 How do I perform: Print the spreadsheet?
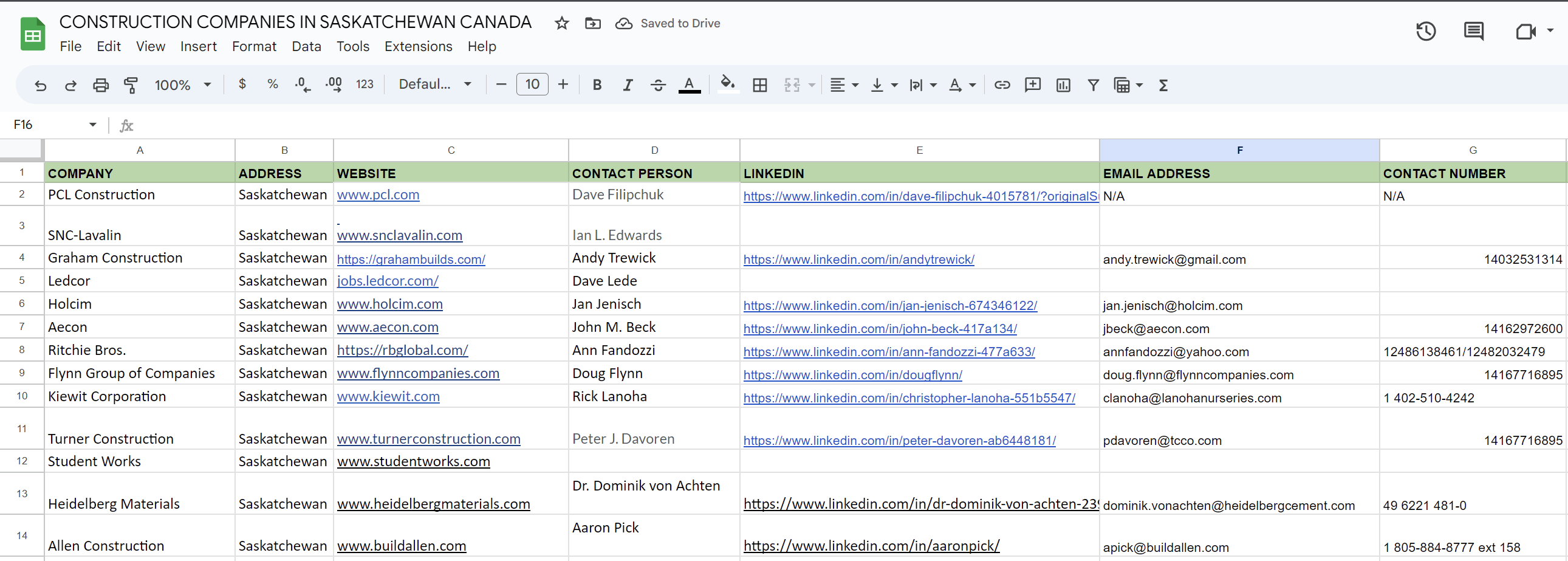point(100,85)
